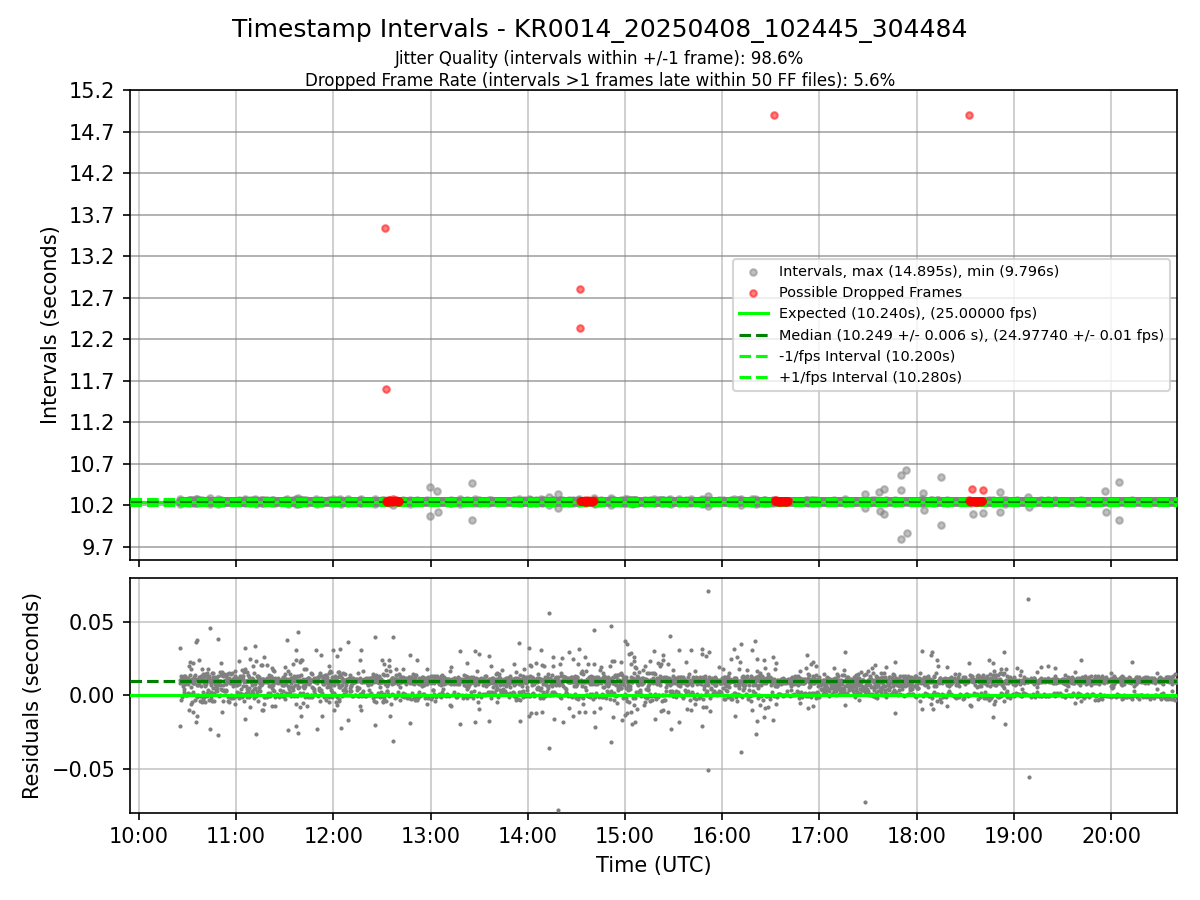Click legend entry '-1/fps Interval (10.200s)'

coord(866,356)
